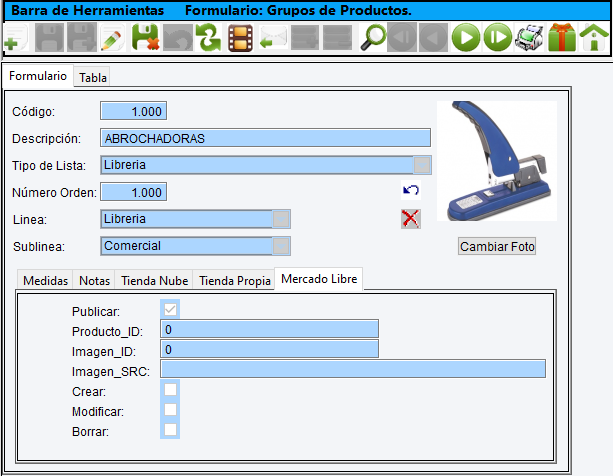Click the Número Orden input field
Image resolution: width=613 pixels, height=476 pixels.
point(133,192)
